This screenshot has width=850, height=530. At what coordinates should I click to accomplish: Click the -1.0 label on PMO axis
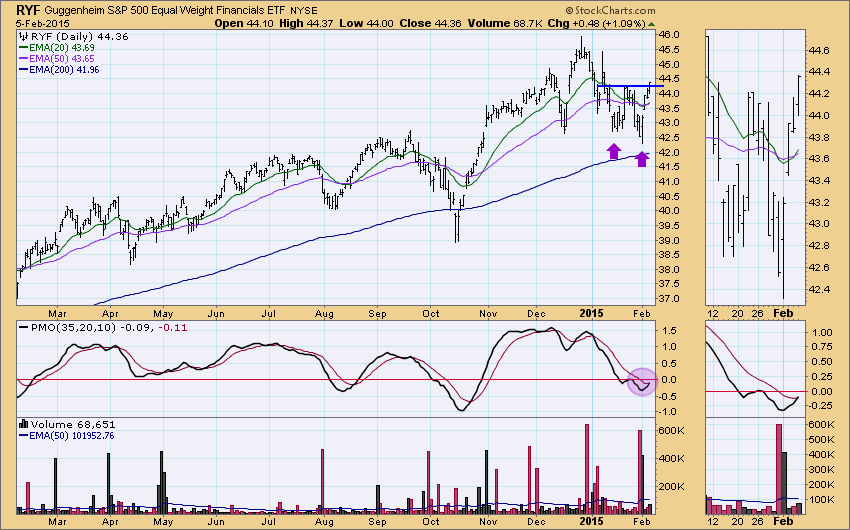[666, 412]
